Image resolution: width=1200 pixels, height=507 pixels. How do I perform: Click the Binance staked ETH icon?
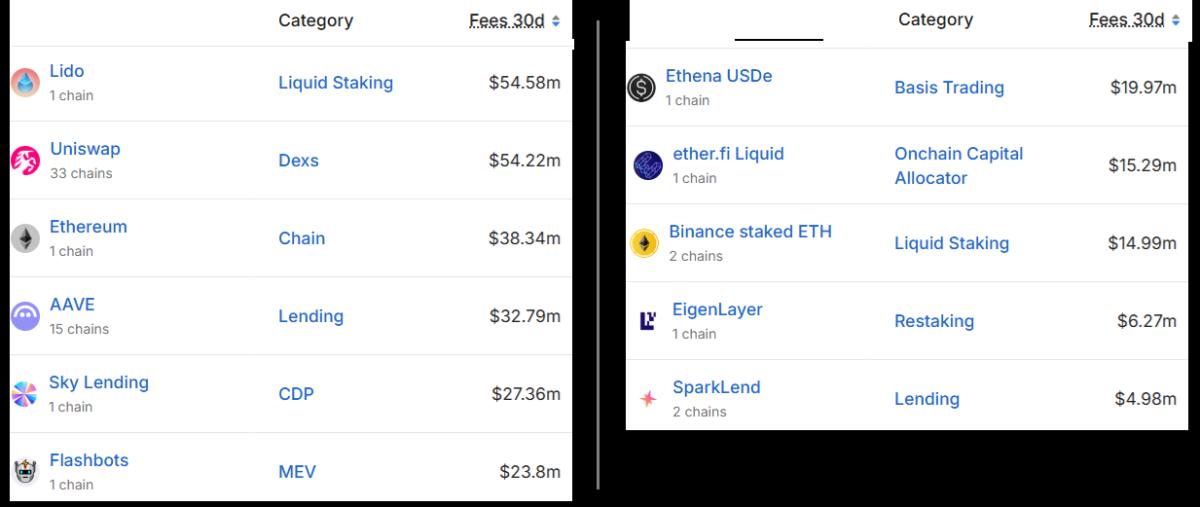(645, 243)
